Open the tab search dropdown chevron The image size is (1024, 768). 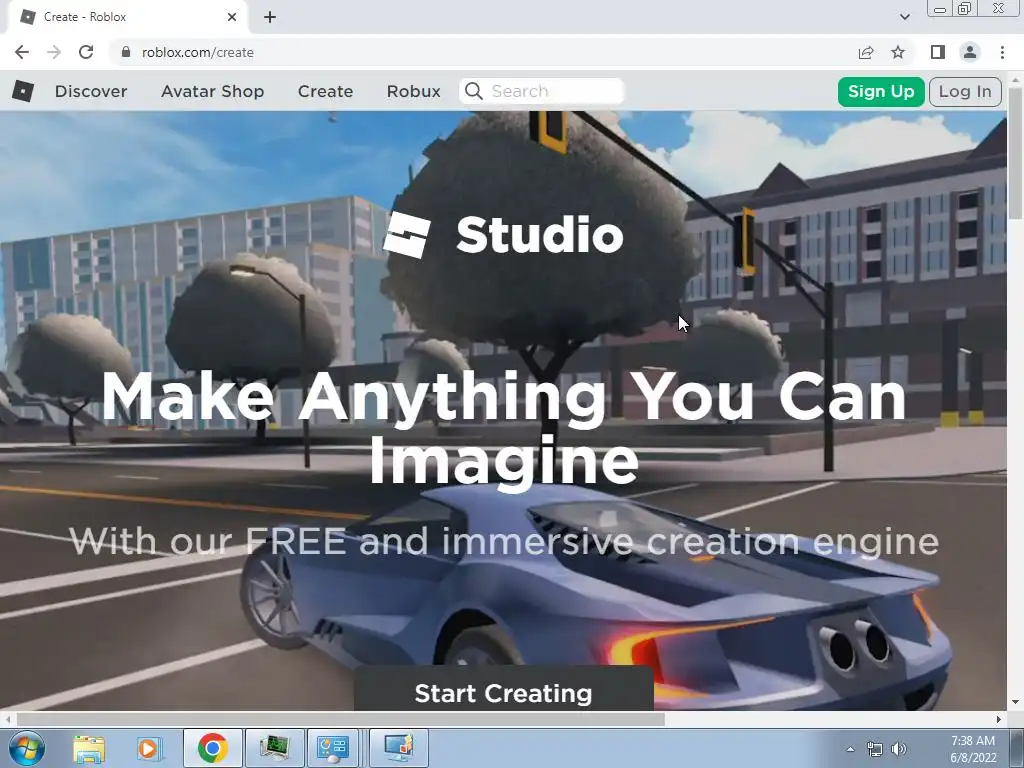pyautogui.click(x=904, y=17)
